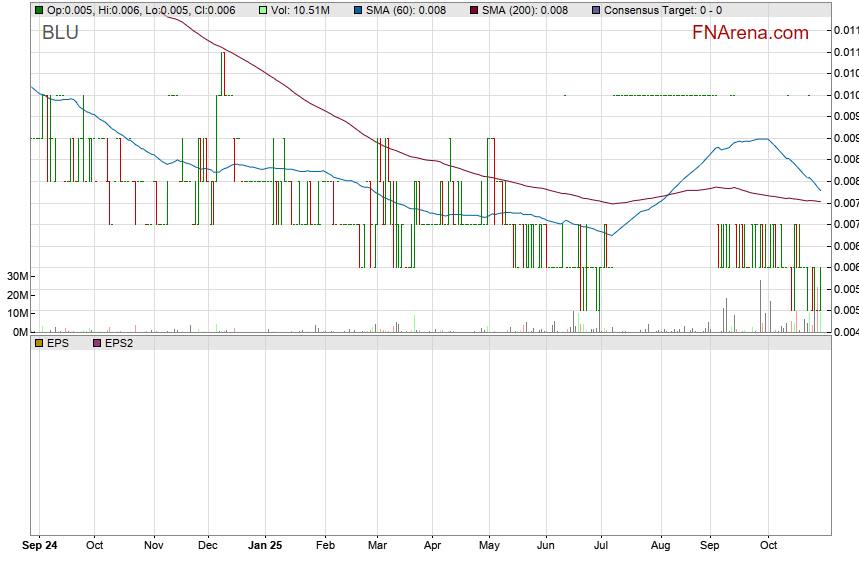Image resolution: width=859 pixels, height=566 pixels.
Task: Click the magenta EPS2 legend swatch
Action: click(x=97, y=343)
